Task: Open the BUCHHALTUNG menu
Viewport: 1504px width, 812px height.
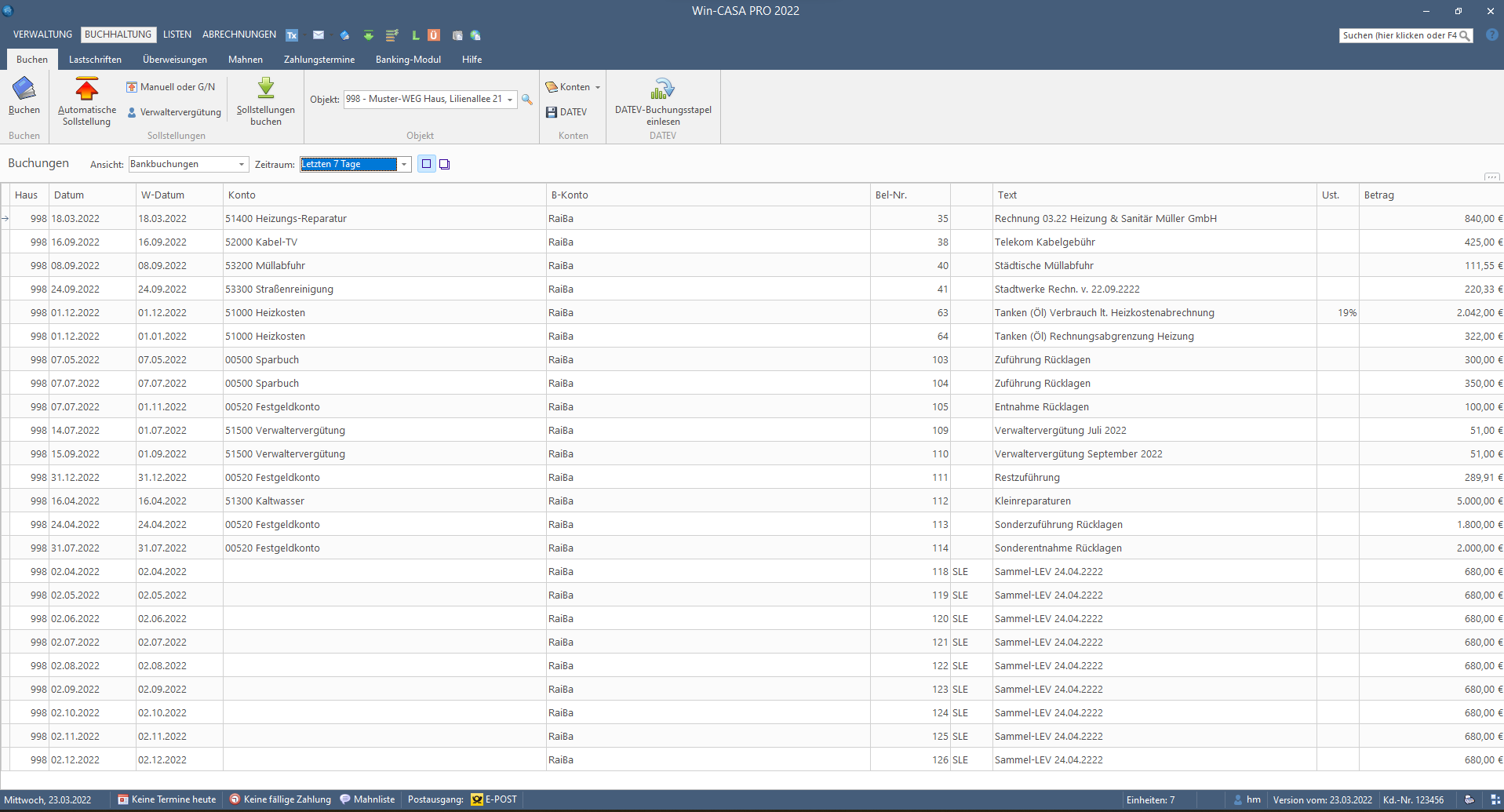Action: [x=118, y=35]
